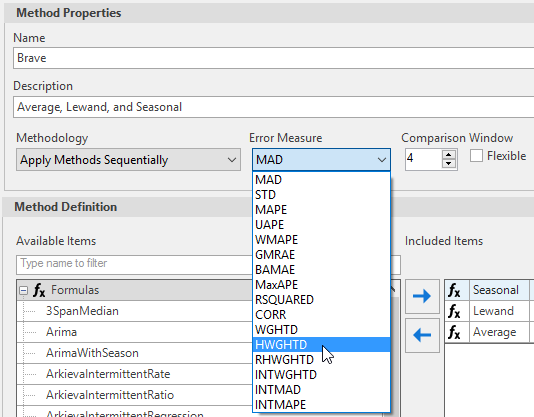Click the Comparison Window number field

423,159
